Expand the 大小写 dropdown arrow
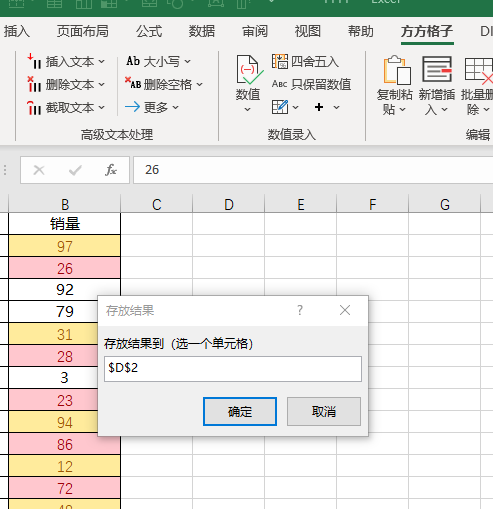Viewport: 493px width, 509px height. pyautogui.click(x=188, y=62)
